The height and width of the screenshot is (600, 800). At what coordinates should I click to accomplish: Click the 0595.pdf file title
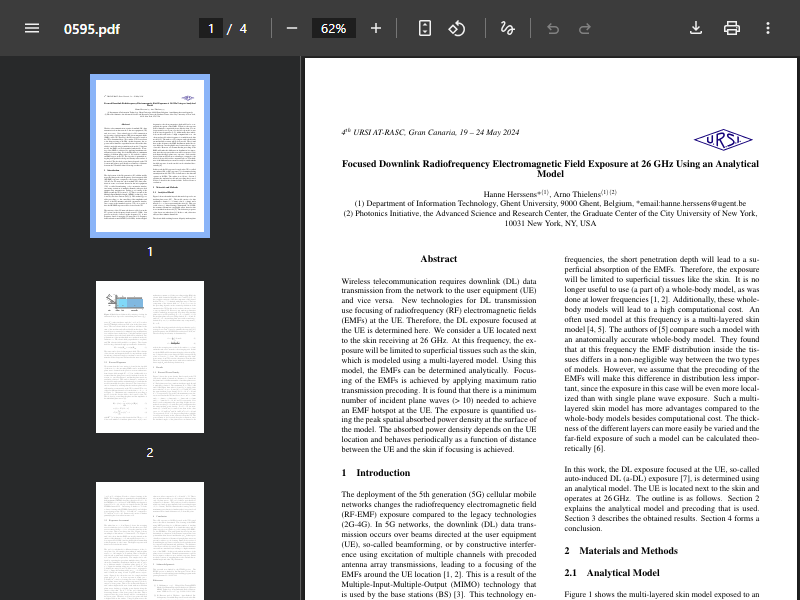tap(92, 29)
